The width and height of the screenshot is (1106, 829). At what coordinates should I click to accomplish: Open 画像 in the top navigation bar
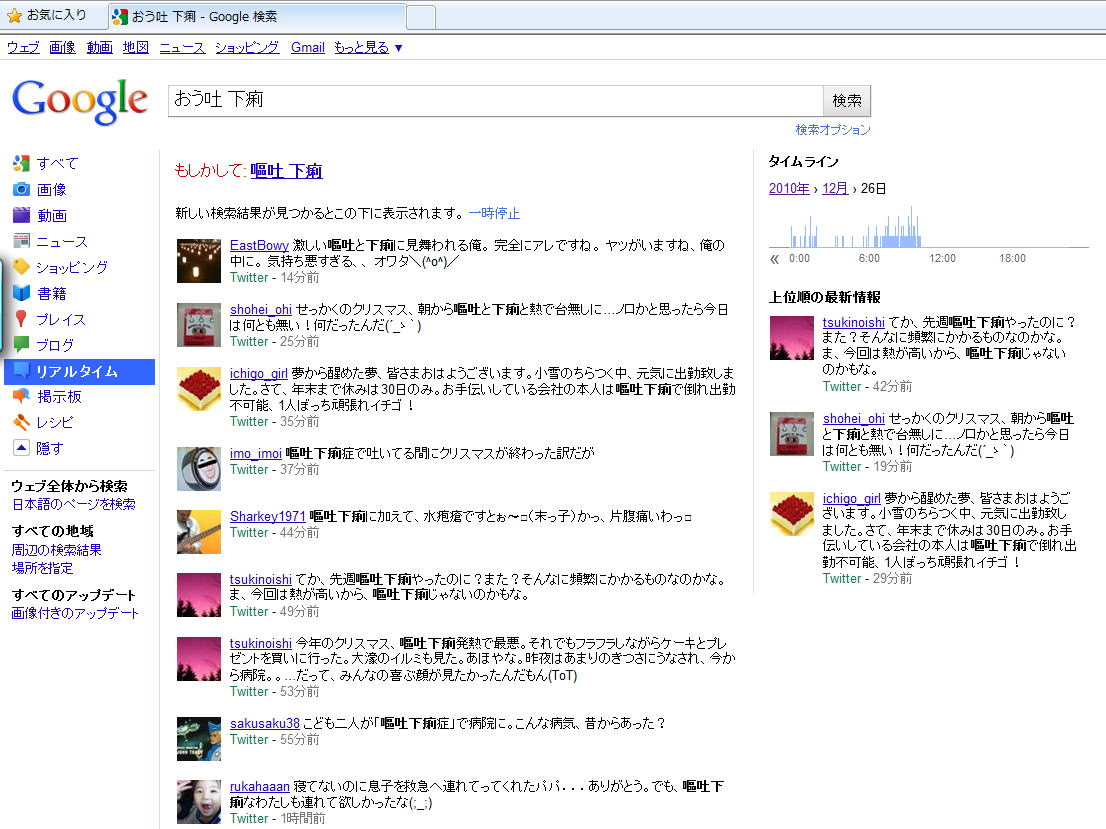pos(62,47)
